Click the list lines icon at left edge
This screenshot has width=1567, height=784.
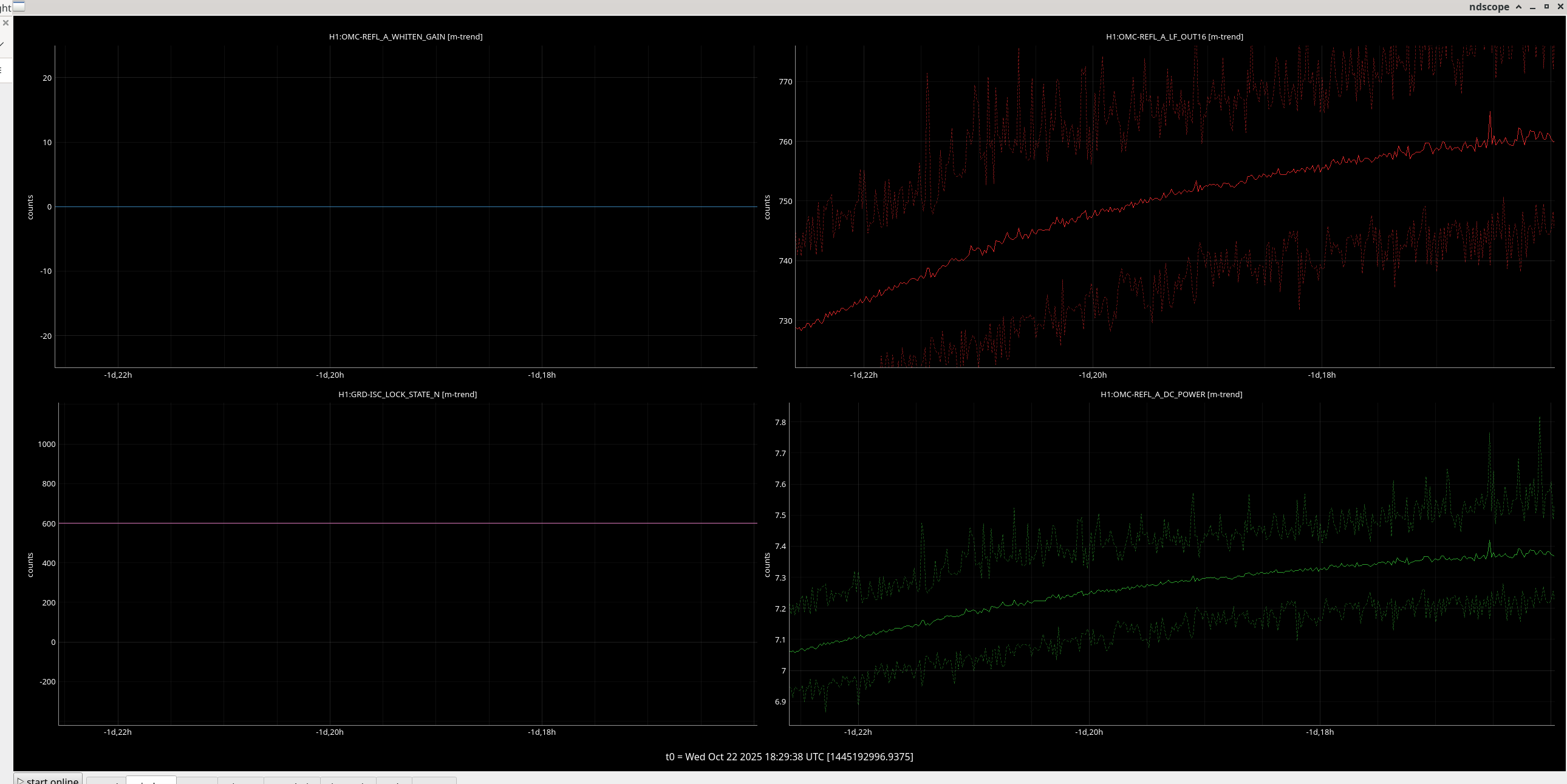click(x=2, y=70)
